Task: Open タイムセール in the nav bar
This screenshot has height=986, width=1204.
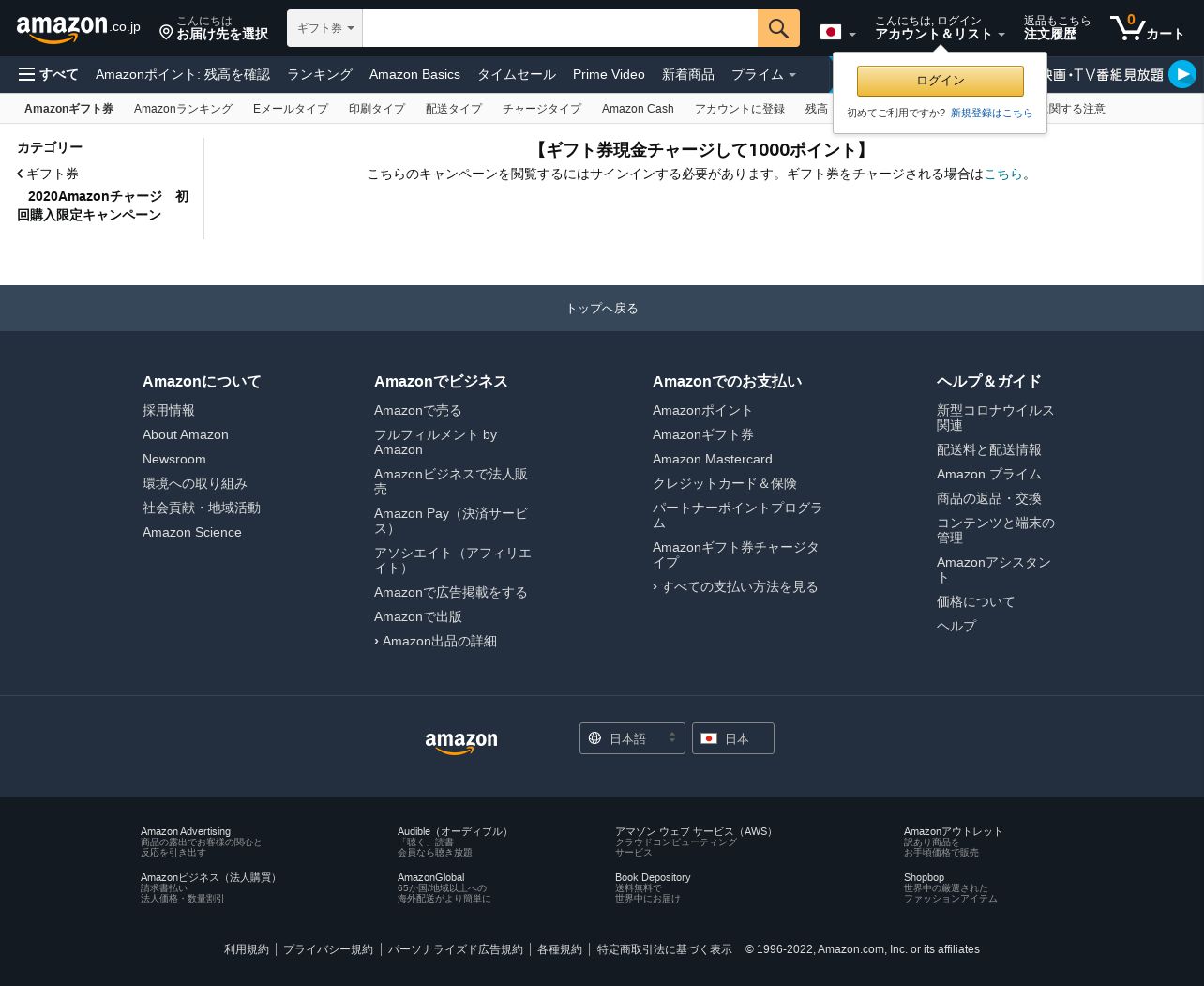Action: point(517,74)
